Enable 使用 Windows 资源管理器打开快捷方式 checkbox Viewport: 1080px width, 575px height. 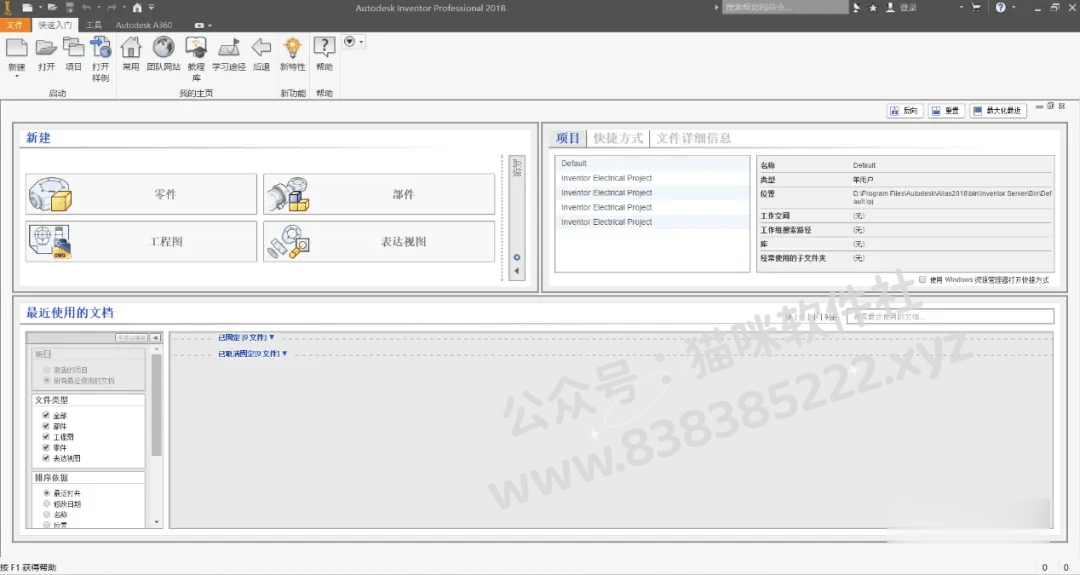922,280
